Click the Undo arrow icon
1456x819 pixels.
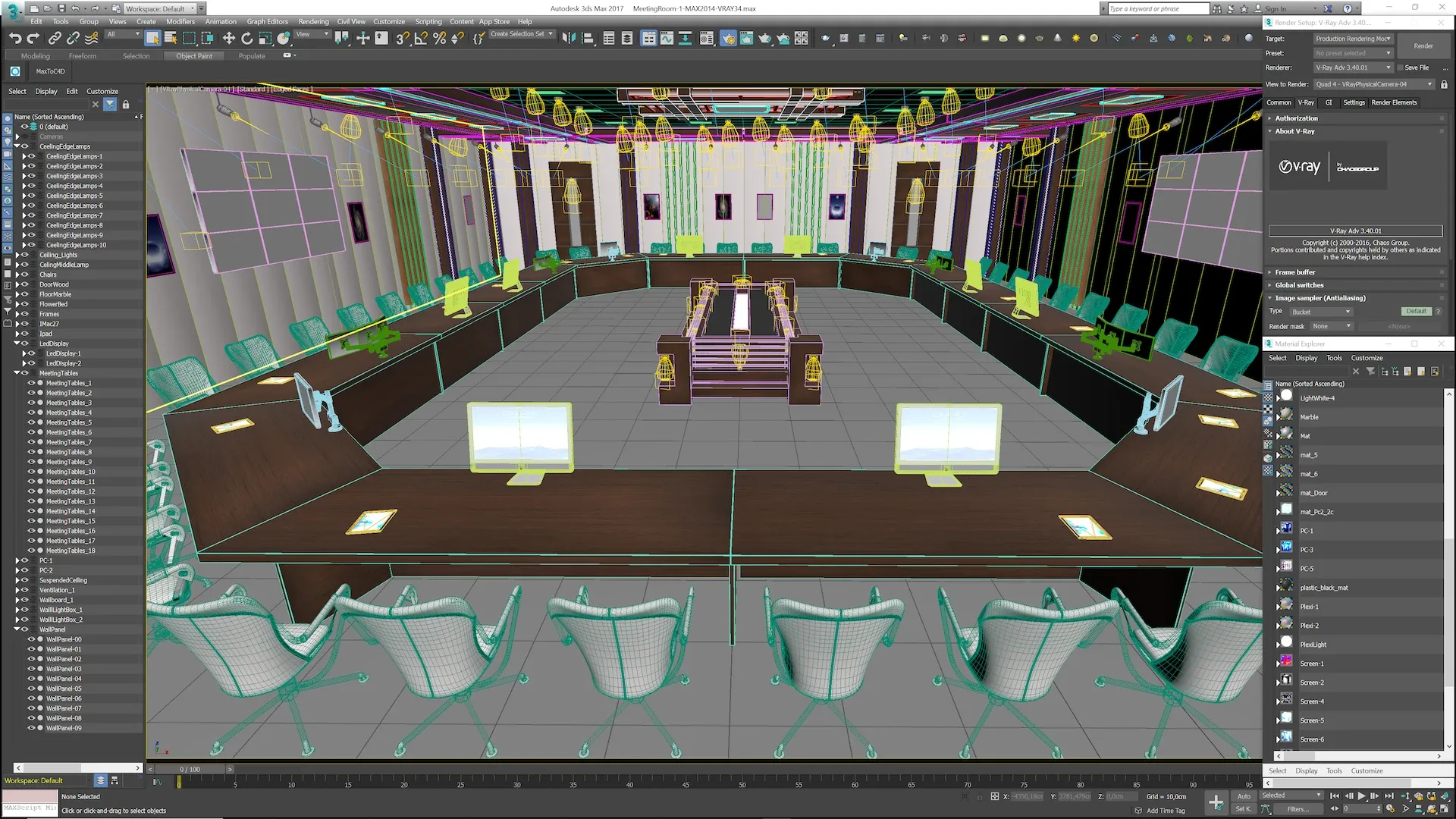(14, 38)
